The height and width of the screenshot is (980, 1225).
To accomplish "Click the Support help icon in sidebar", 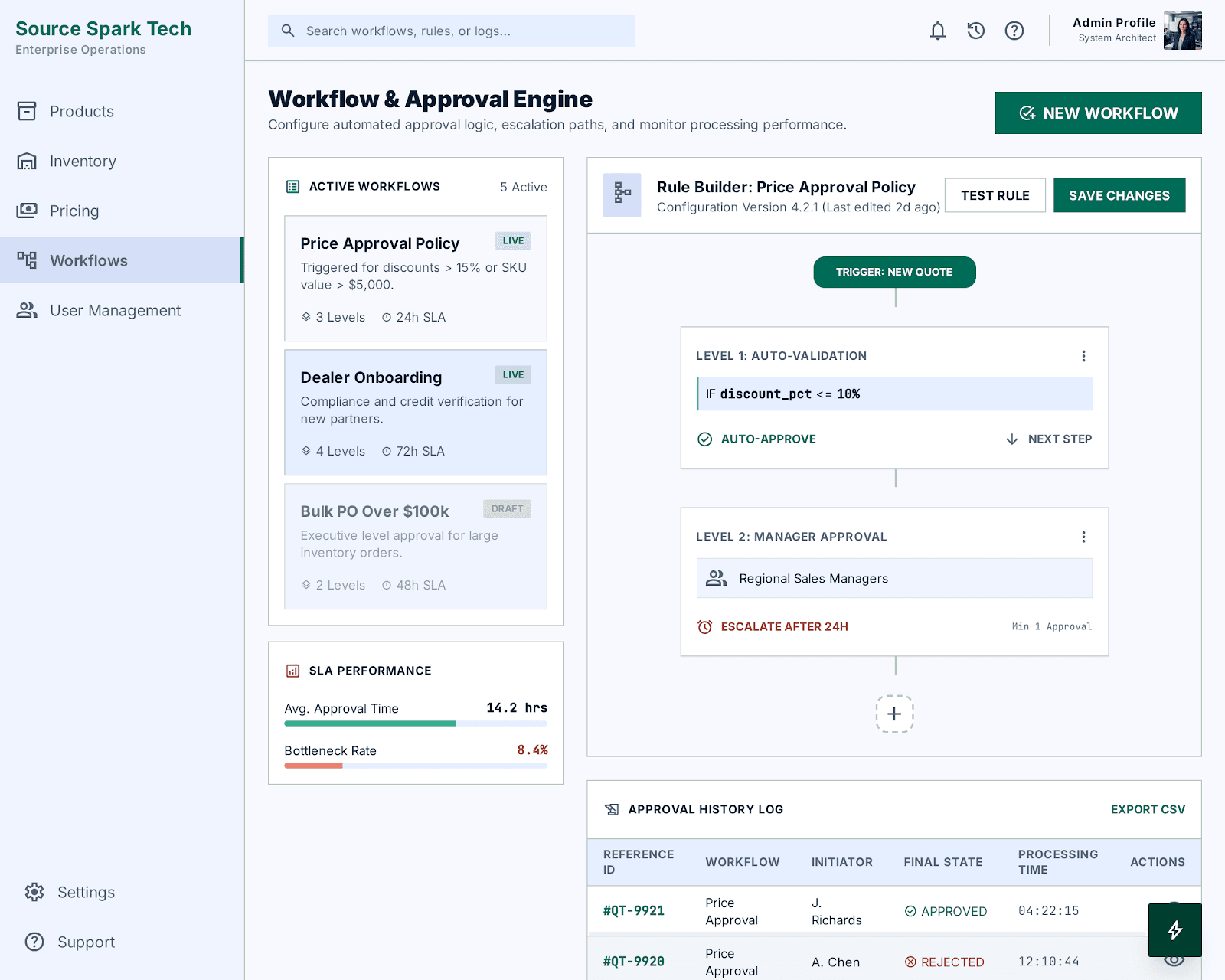I will coord(34,942).
